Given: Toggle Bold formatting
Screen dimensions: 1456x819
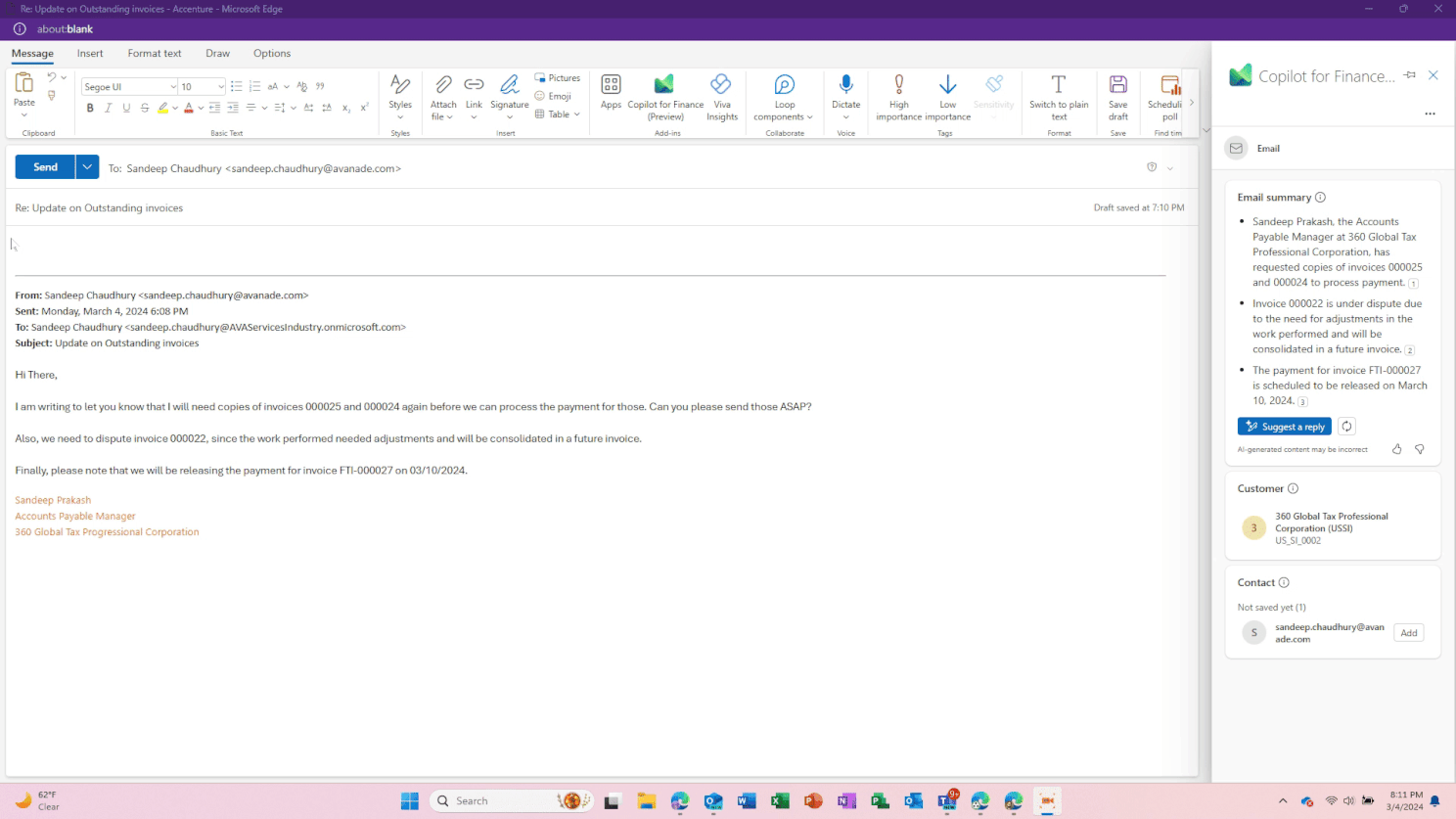Looking at the screenshot, I should click(x=90, y=108).
